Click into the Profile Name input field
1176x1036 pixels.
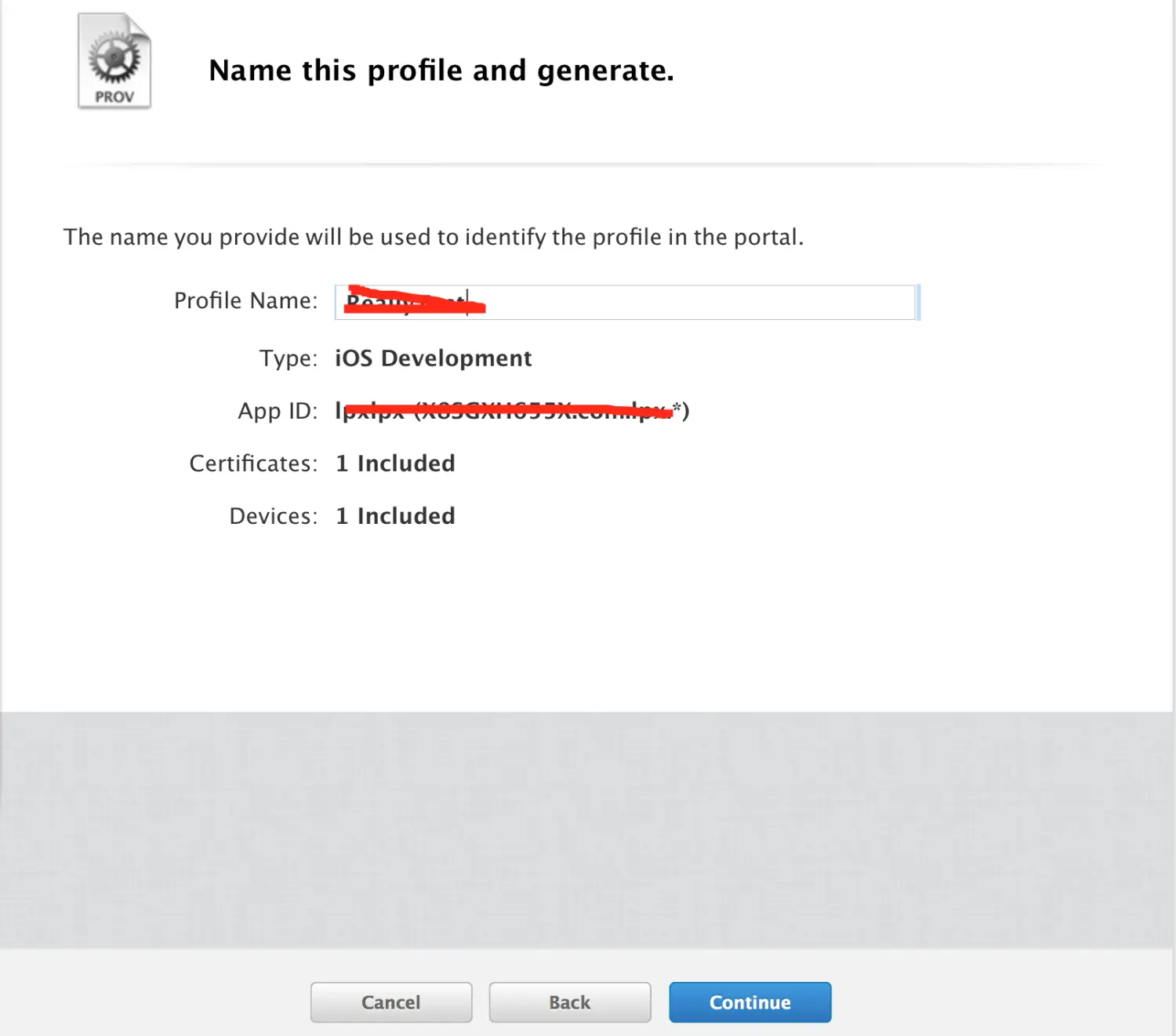[x=626, y=302]
